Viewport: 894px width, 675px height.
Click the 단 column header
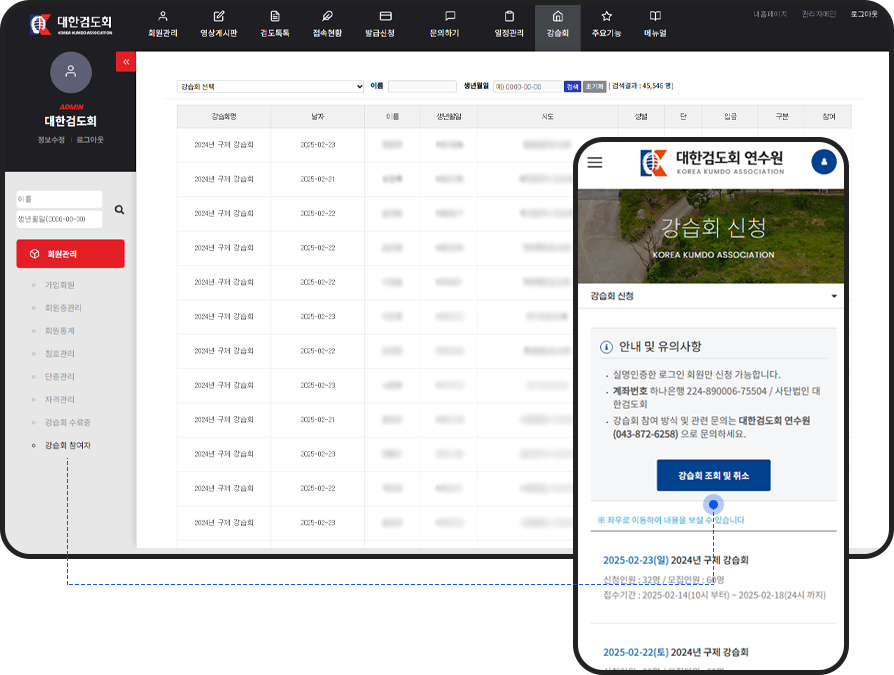[683, 116]
